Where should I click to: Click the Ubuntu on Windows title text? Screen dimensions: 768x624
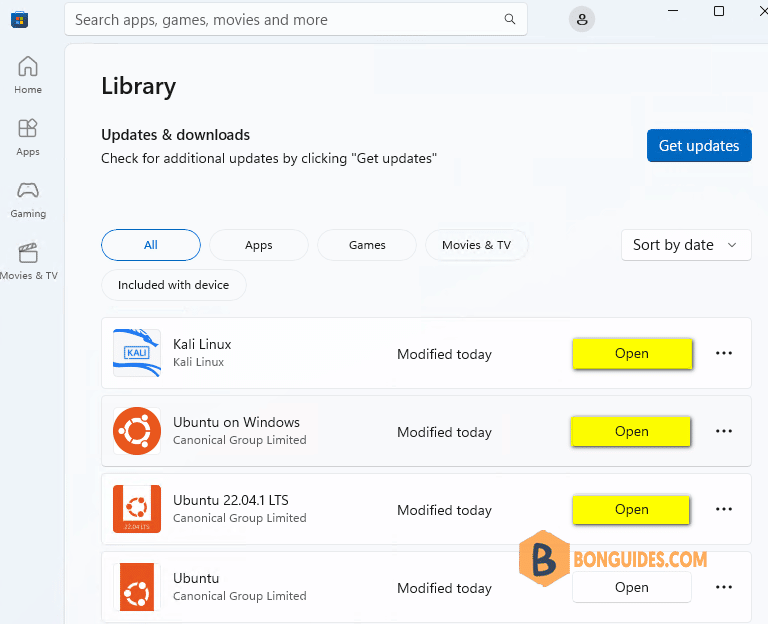[x=236, y=422]
